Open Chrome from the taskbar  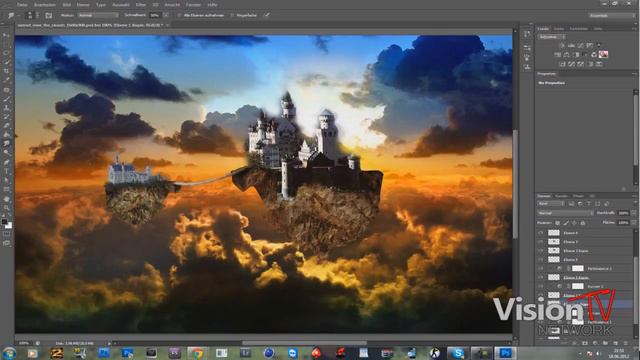(198, 353)
